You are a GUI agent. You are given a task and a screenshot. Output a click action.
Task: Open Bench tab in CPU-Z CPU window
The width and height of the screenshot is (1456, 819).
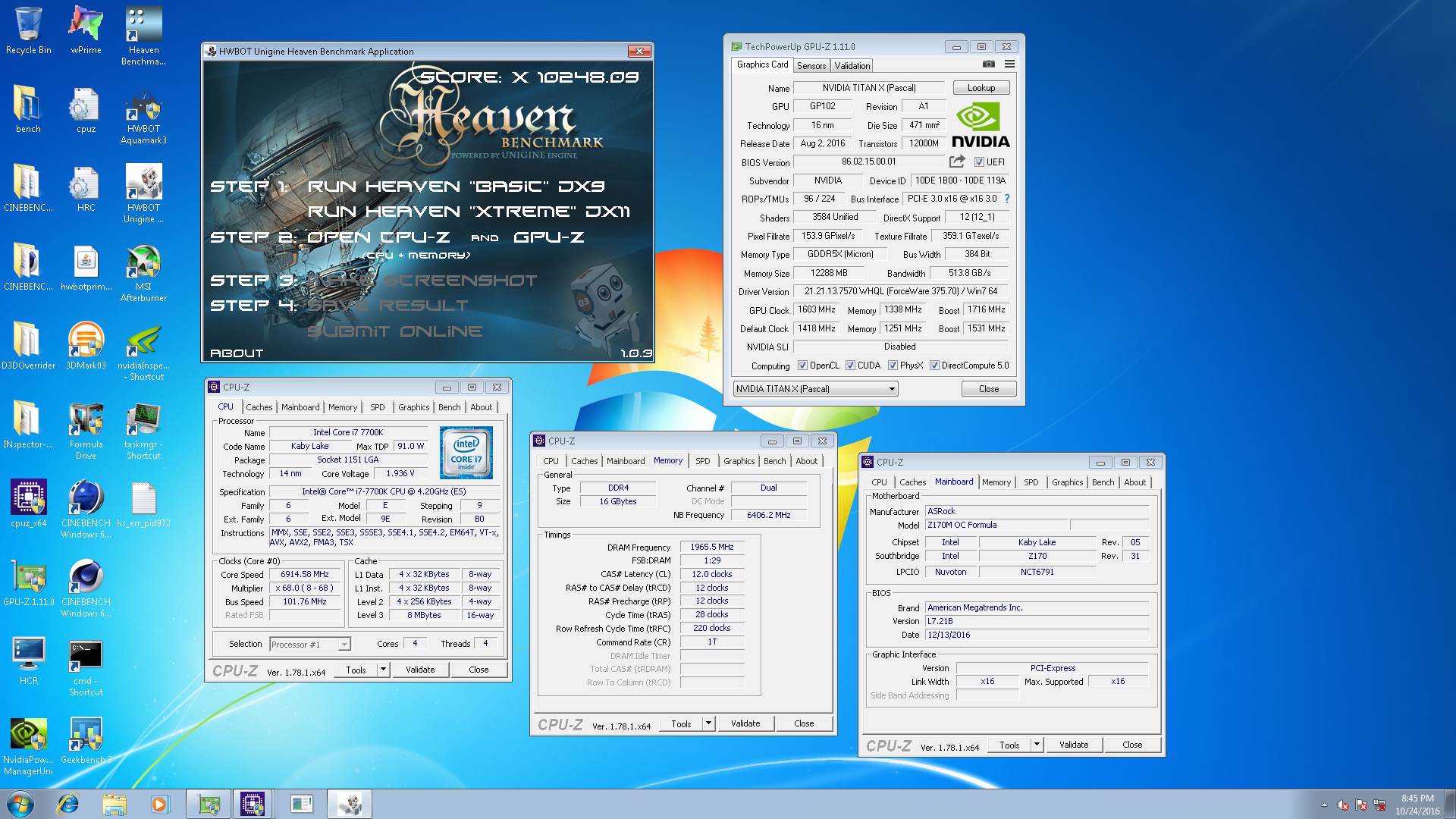pos(449,407)
